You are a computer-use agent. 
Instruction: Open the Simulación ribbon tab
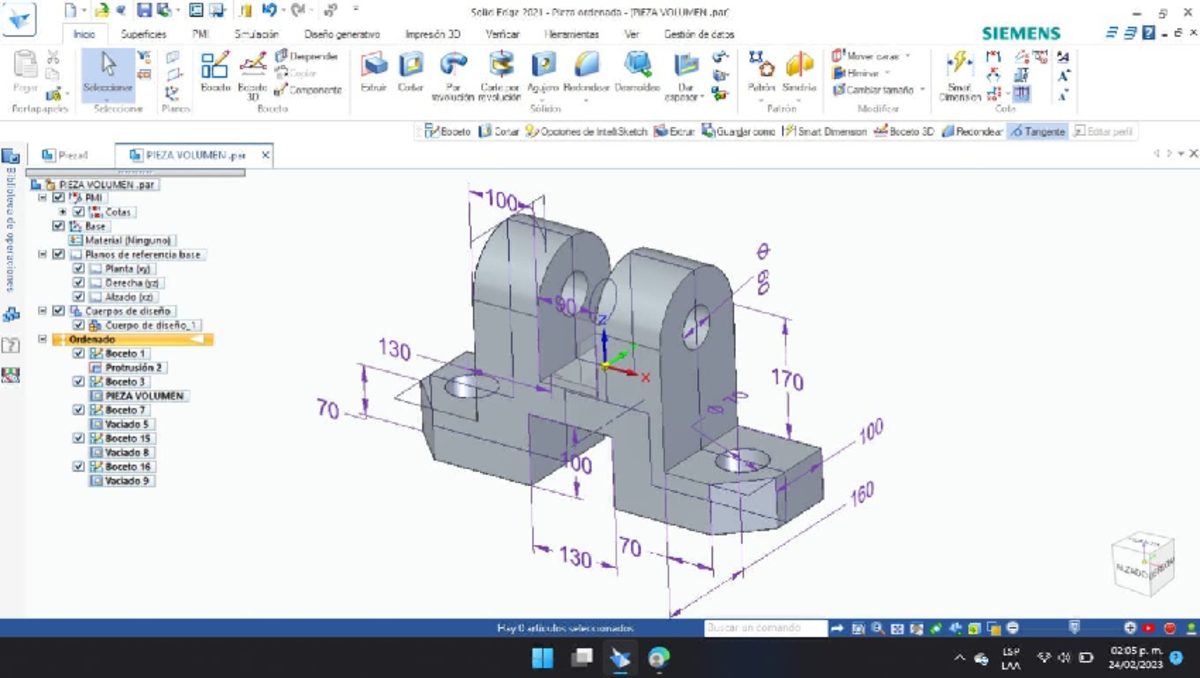[256, 33]
